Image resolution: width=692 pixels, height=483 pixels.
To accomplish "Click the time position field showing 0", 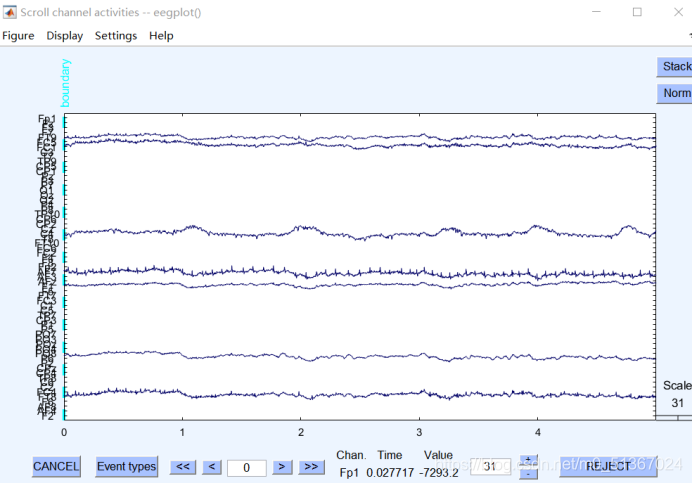I will (x=247, y=468).
